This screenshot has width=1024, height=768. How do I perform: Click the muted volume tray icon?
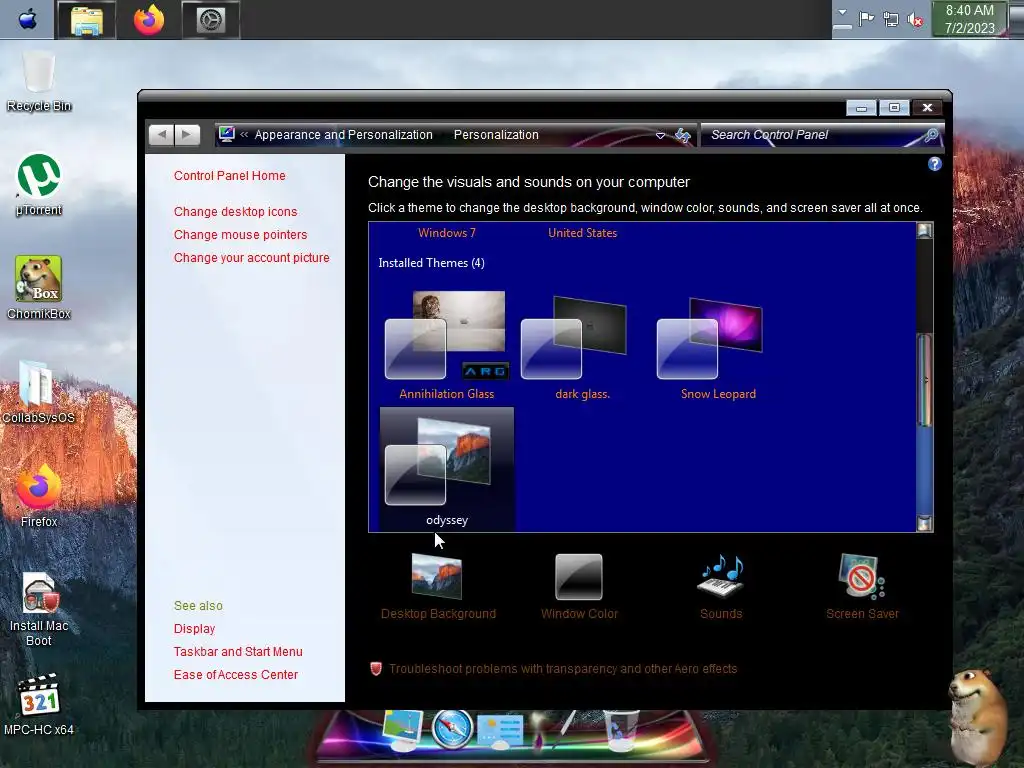tap(915, 20)
